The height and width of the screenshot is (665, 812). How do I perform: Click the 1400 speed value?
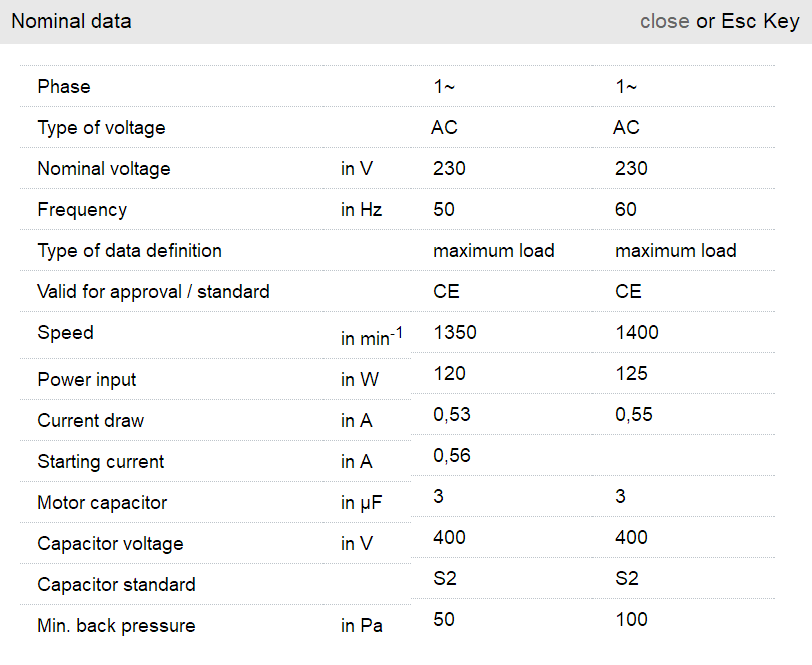[x=637, y=333]
